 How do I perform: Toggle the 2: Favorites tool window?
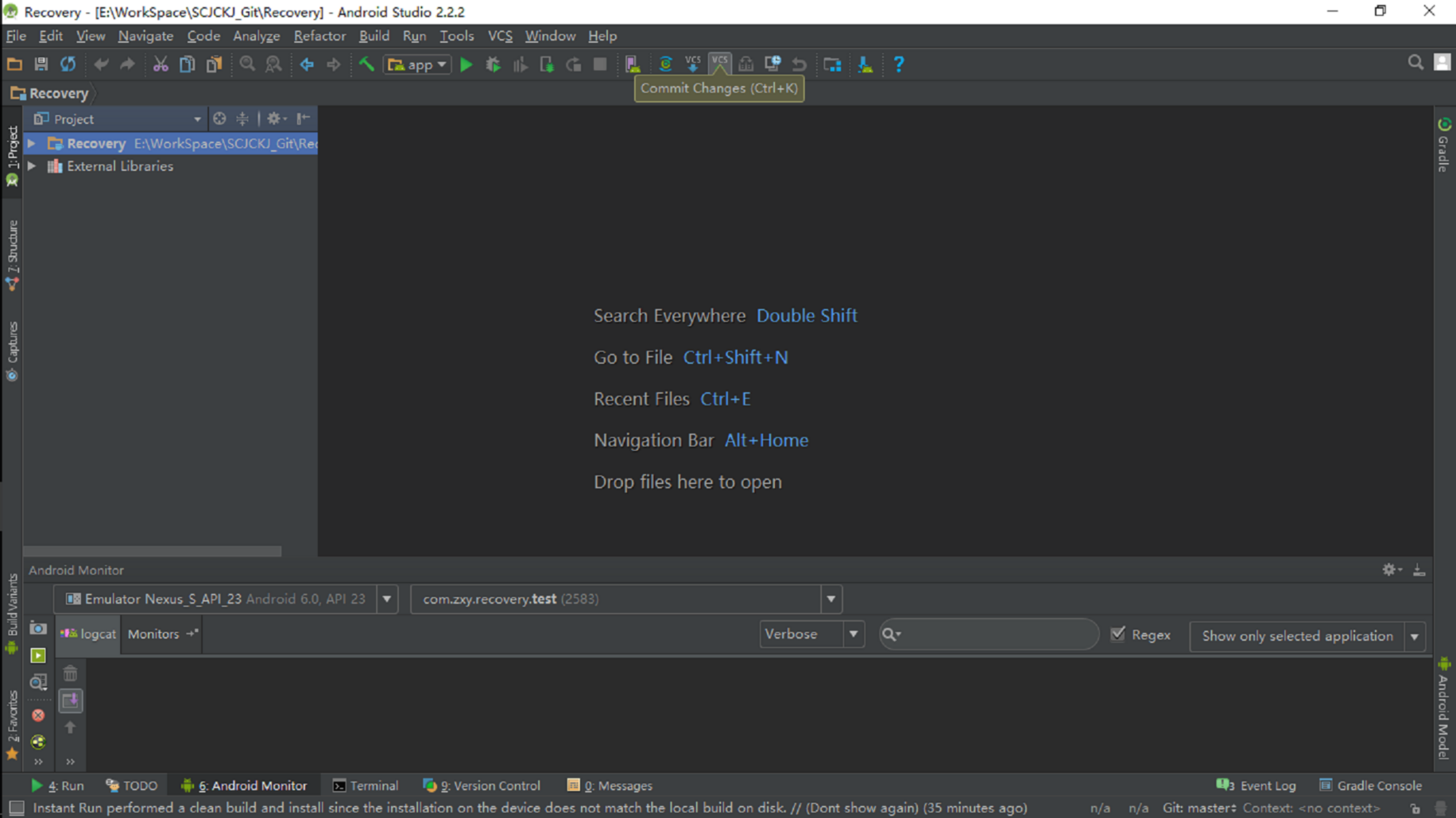pyautogui.click(x=12, y=724)
